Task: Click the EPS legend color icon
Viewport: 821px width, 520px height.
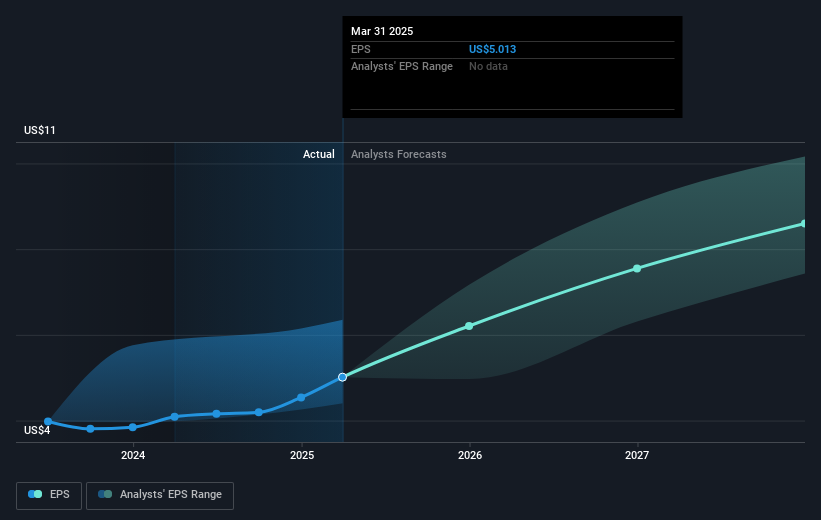Action: (x=35, y=494)
